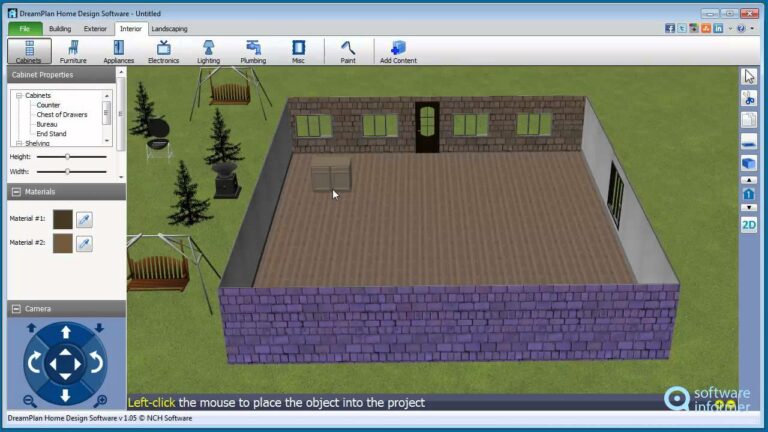Viewport: 768px width, 432px height.
Task: Pick material with Material #1 eyedropper
Action: click(x=84, y=219)
